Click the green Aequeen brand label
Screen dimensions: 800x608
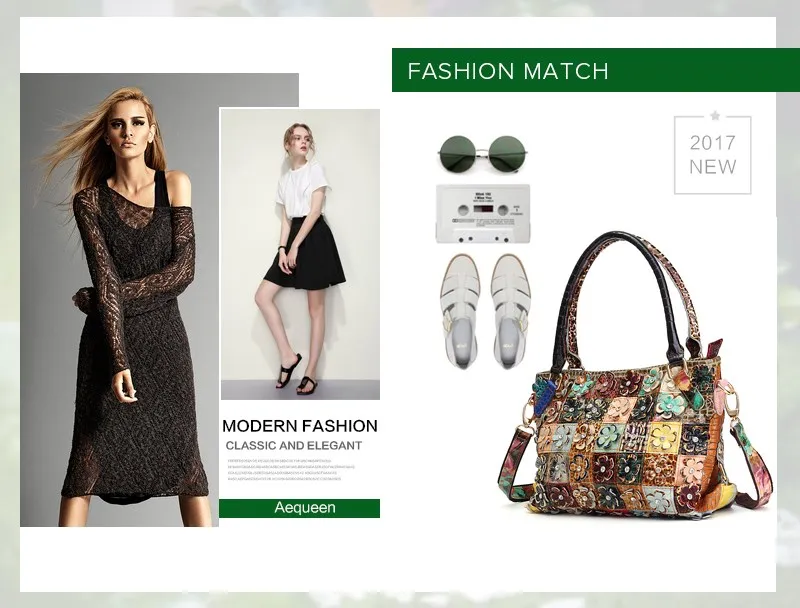pos(299,508)
